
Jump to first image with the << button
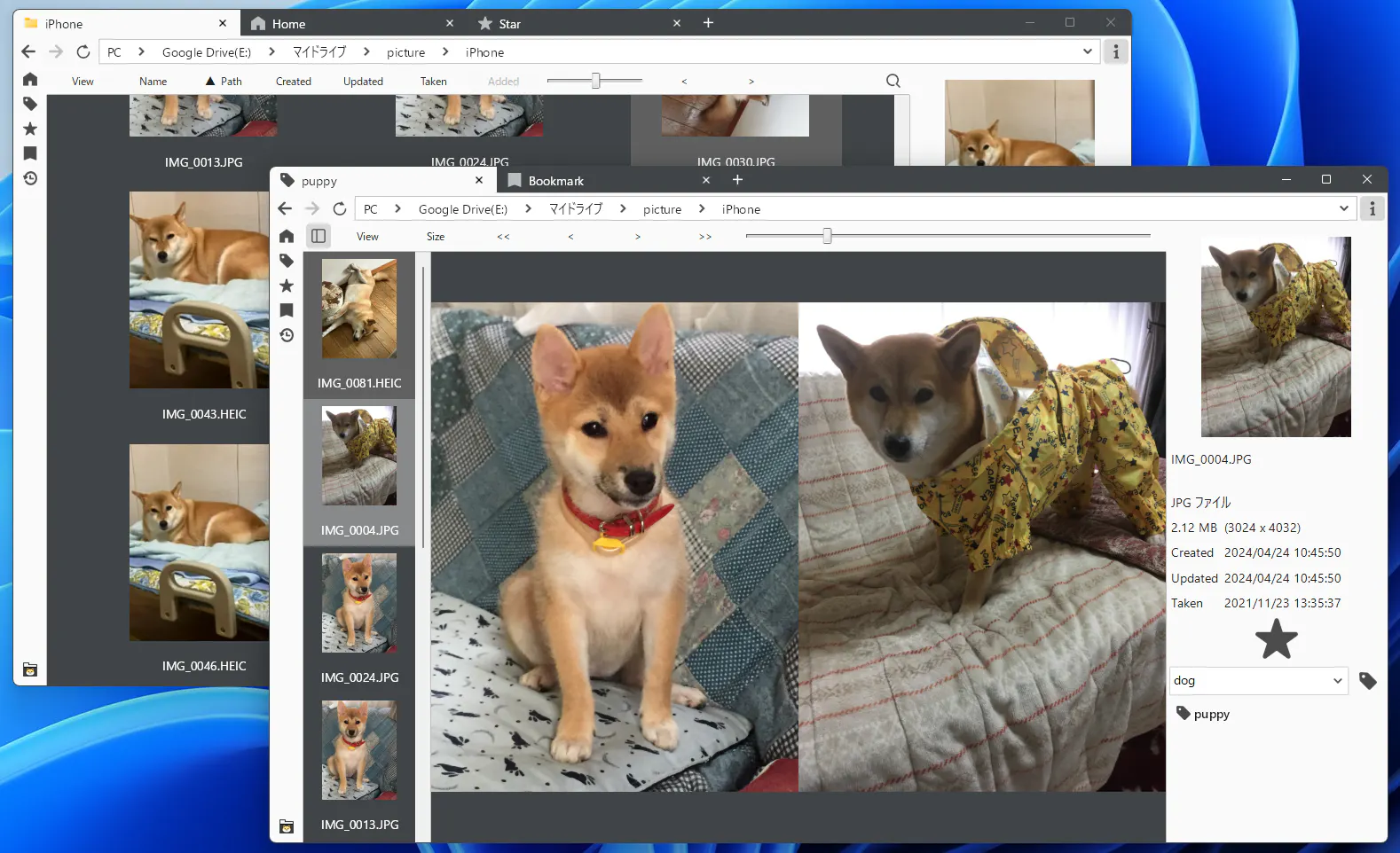pyautogui.click(x=503, y=237)
